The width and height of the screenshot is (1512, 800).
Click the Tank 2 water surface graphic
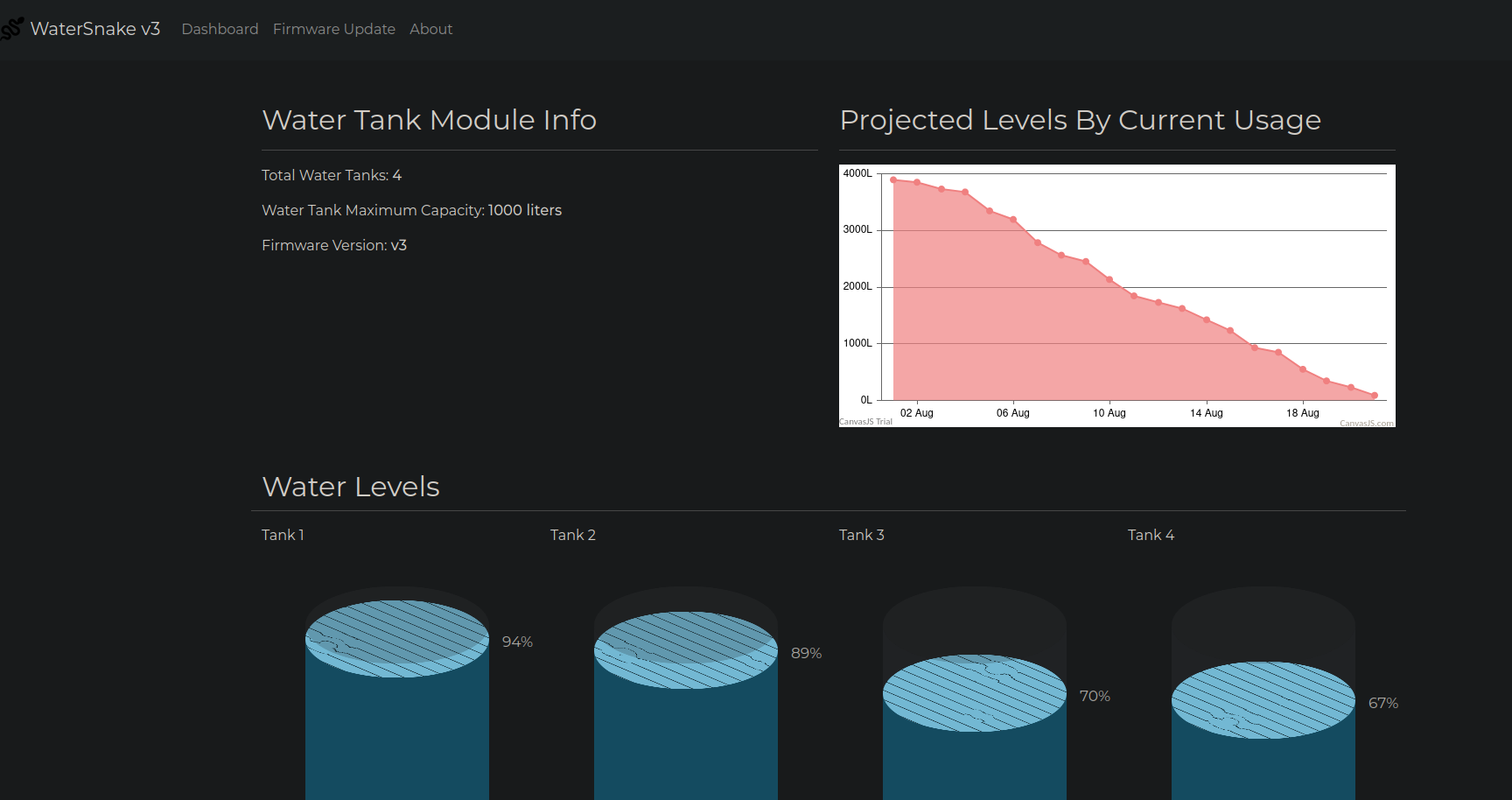pyautogui.click(x=686, y=650)
